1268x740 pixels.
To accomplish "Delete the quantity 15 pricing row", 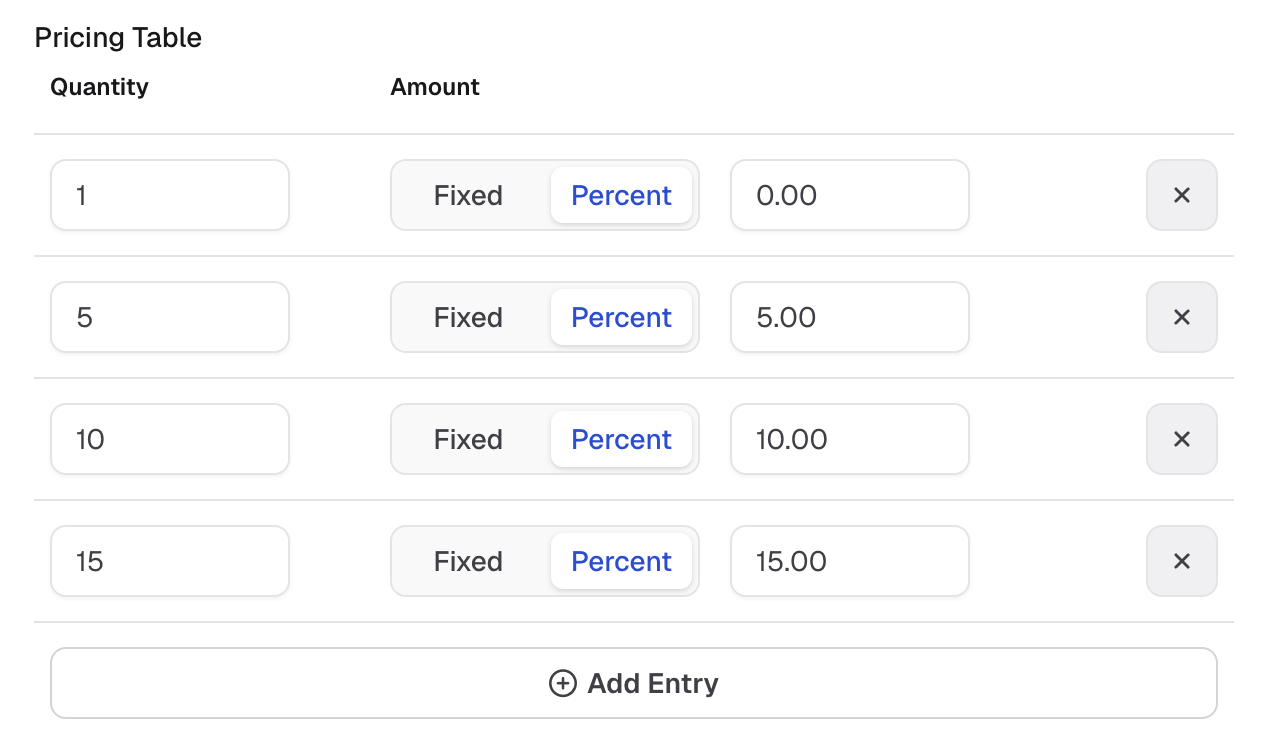I will tap(1181, 561).
